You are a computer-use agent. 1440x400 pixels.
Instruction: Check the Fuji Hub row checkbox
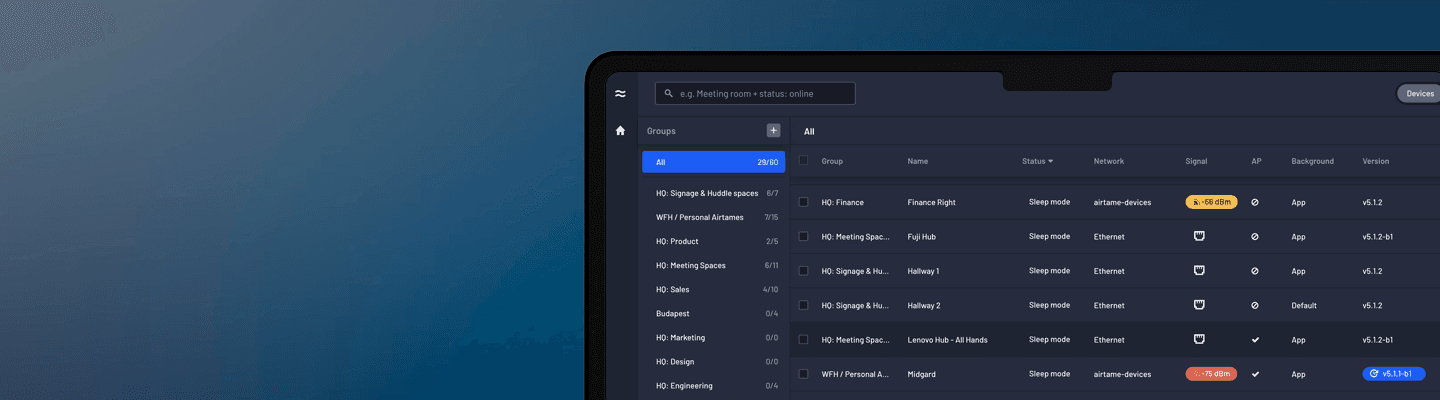[x=803, y=237]
